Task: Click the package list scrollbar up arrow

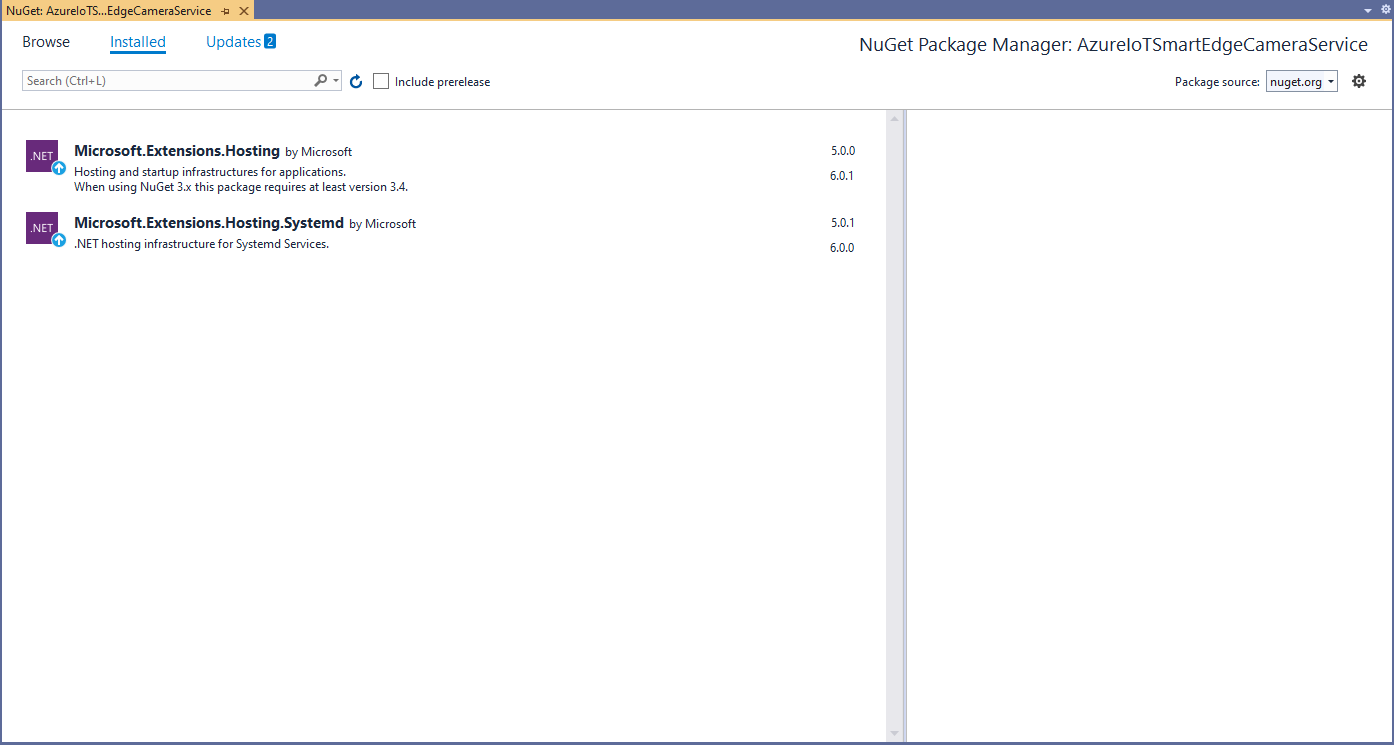Action: [x=894, y=119]
